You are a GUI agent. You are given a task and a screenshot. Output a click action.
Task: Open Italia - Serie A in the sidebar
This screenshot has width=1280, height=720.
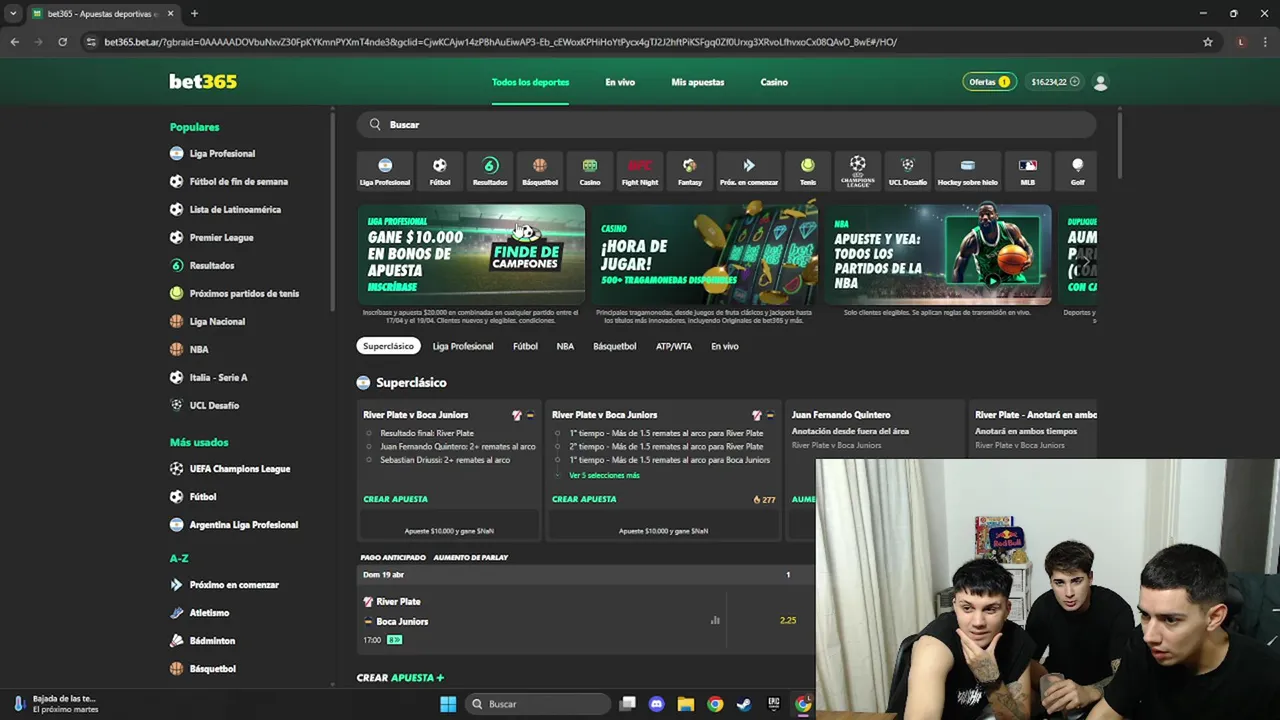[x=218, y=377]
